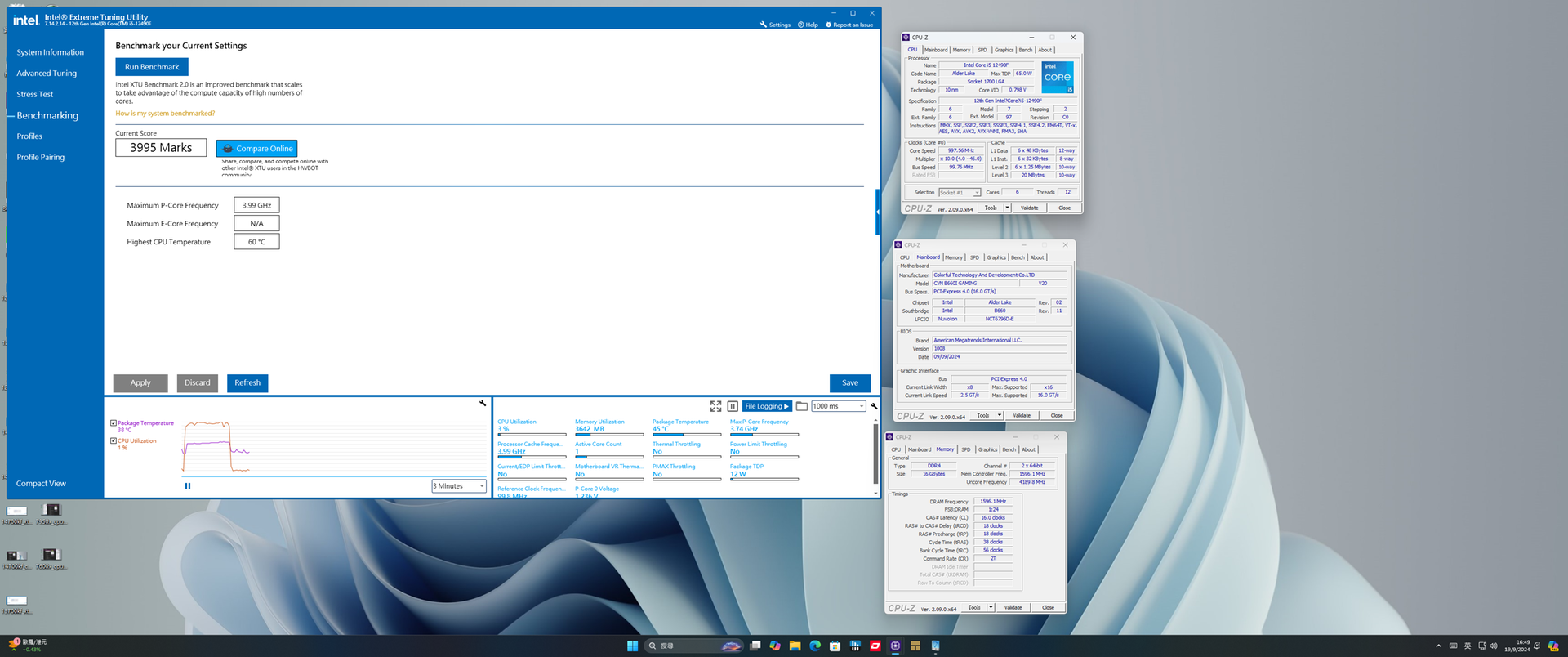Screen dimensions: 1568x657
Task: Click the Intel Core i5 badge in CPU-Z
Action: [x=1058, y=77]
